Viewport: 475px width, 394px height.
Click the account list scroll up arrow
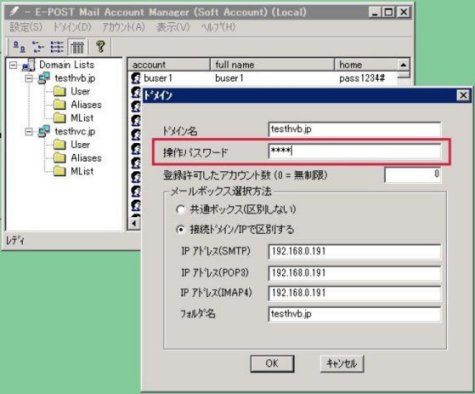coord(403,65)
